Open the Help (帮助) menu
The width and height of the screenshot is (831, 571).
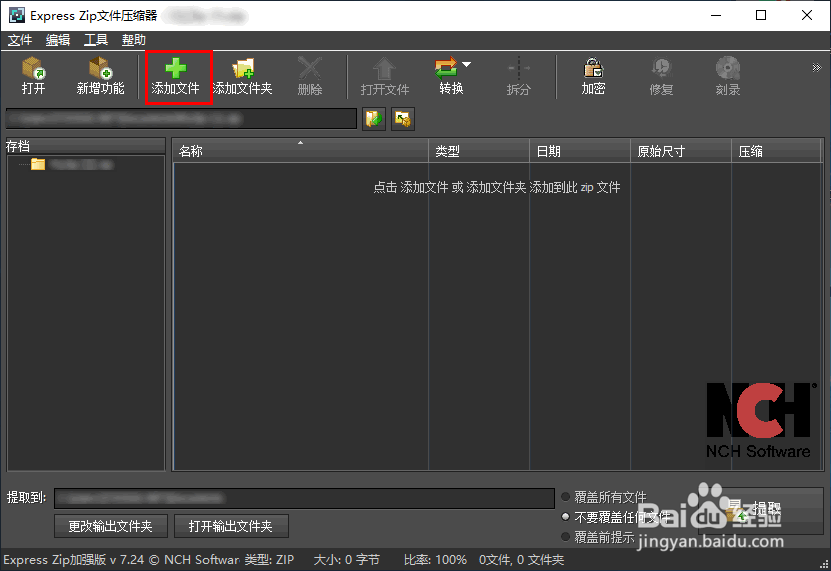(134, 40)
